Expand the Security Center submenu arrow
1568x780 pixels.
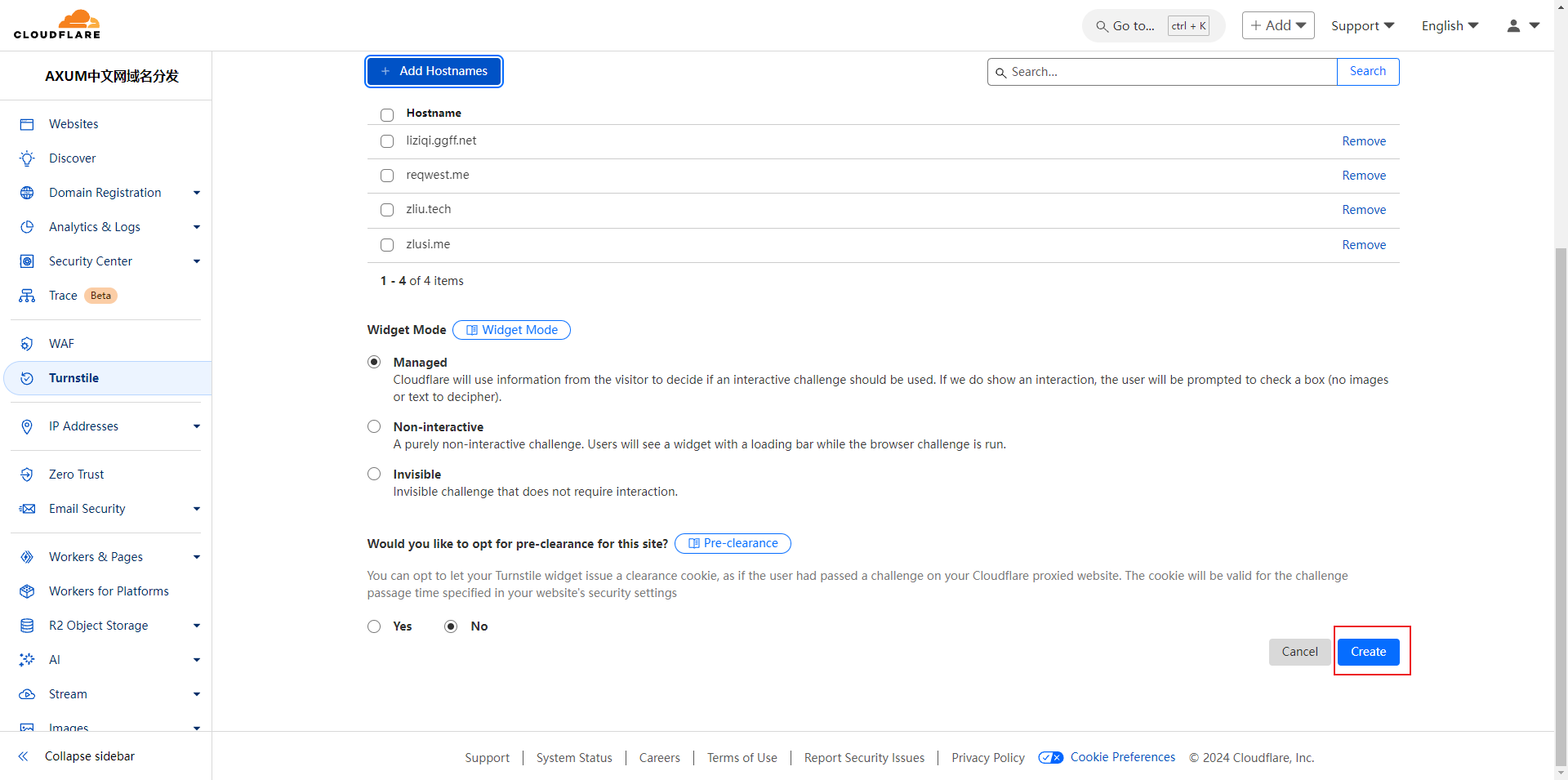[197, 261]
